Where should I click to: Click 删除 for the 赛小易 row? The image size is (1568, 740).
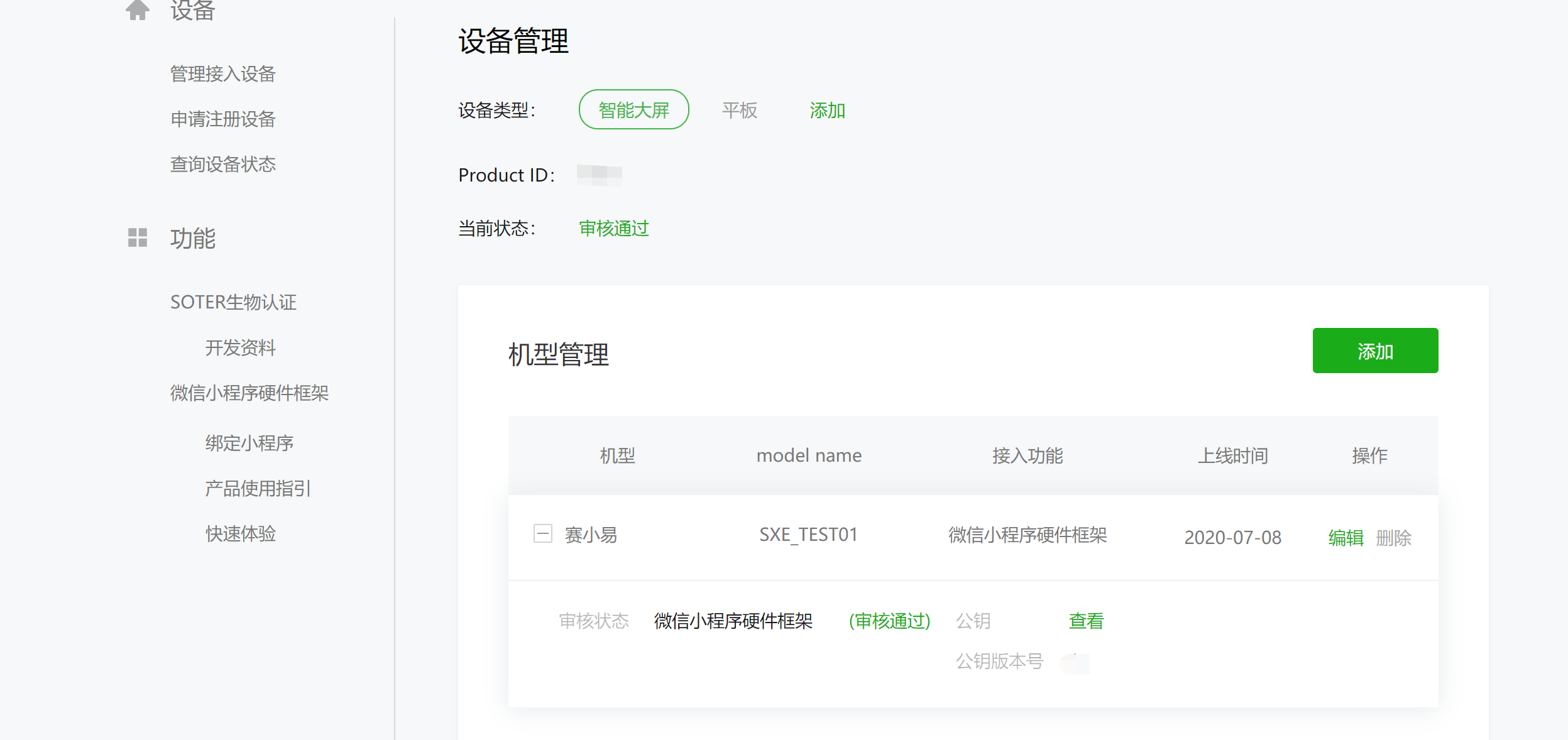1393,538
